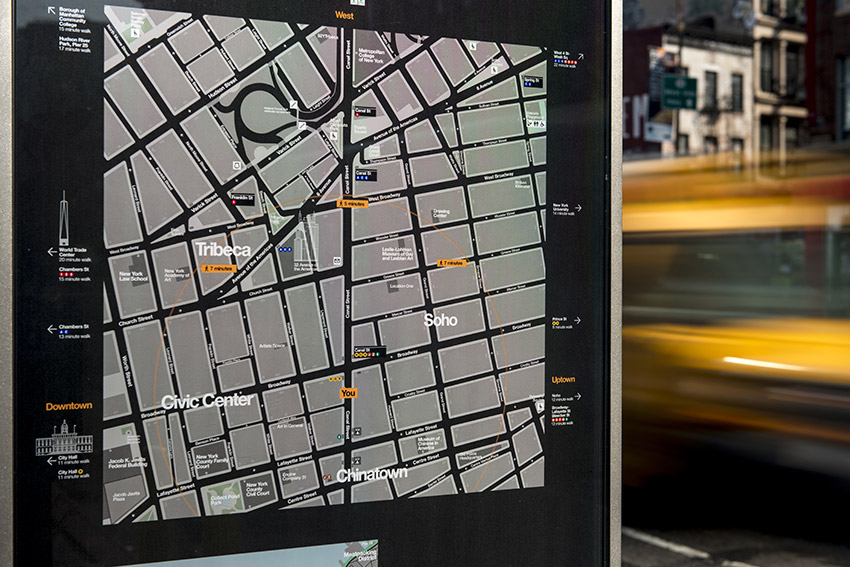The width and height of the screenshot is (850, 567).
Task: Tap the arrow beside West 4 St
Action: pyautogui.click(x=581, y=56)
